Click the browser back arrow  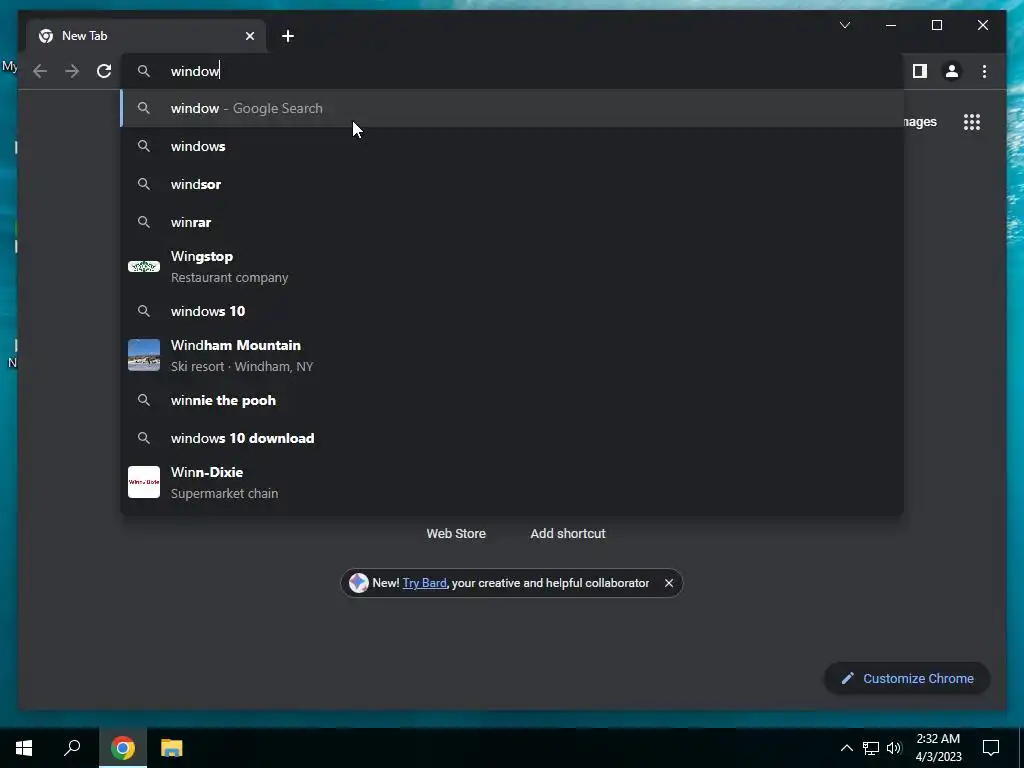pyautogui.click(x=40, y=71)
